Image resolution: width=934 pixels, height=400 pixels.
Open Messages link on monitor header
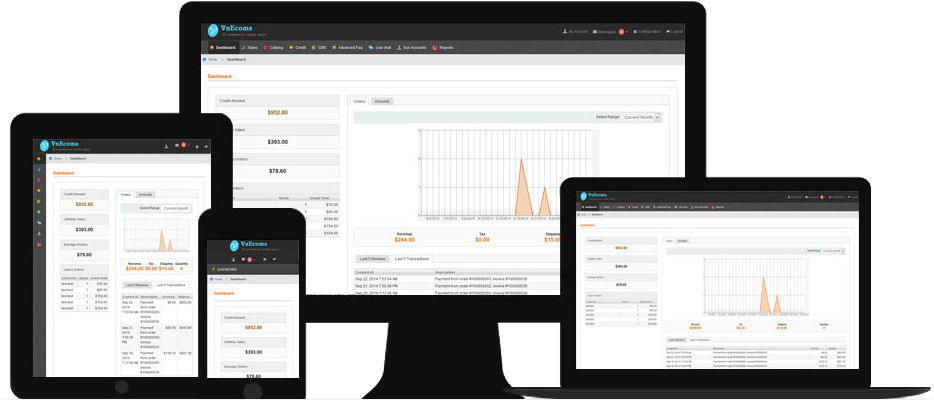coord(604,32)
